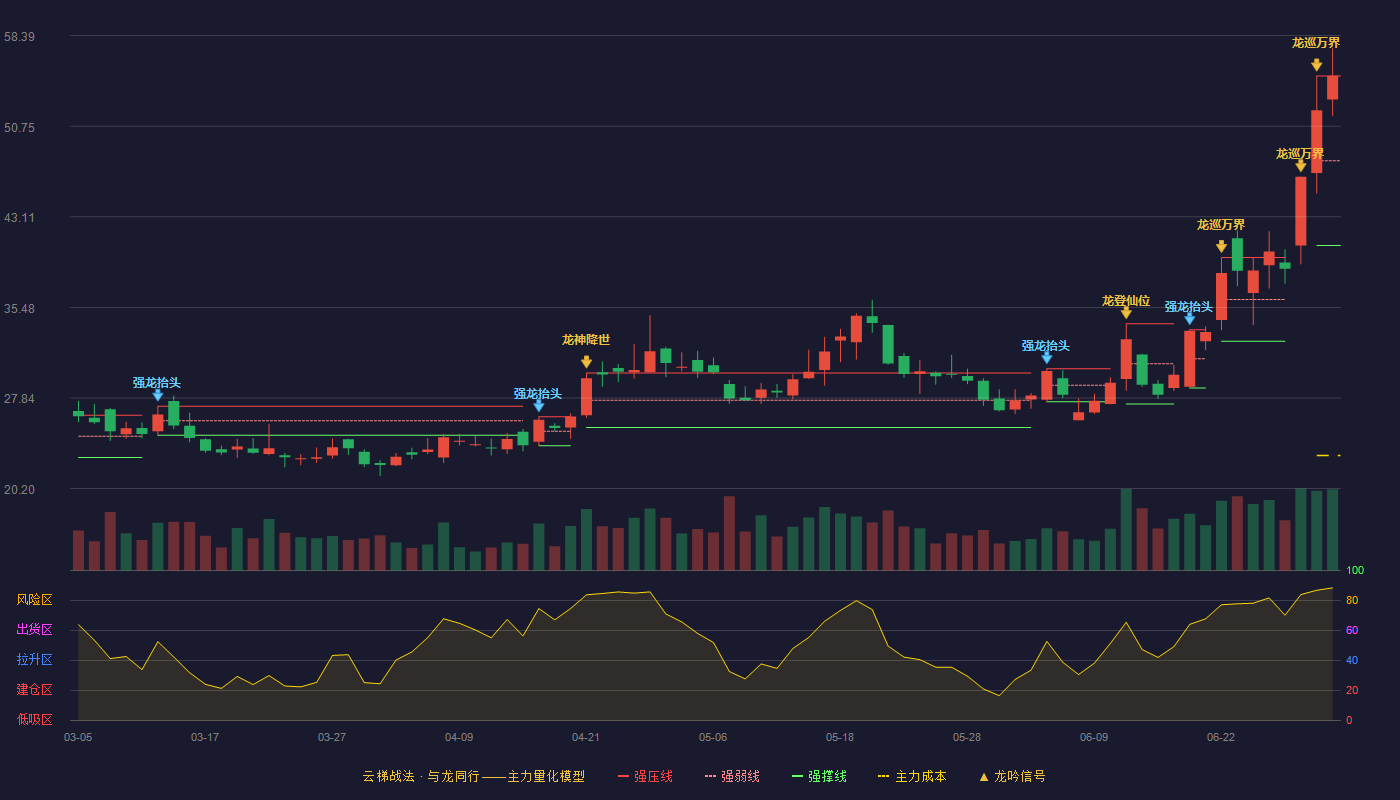Toggle the 强压线 legend entry
The width and height of the screenshot is (1400, 800).
pyautogui.click(x=645, y=776)
